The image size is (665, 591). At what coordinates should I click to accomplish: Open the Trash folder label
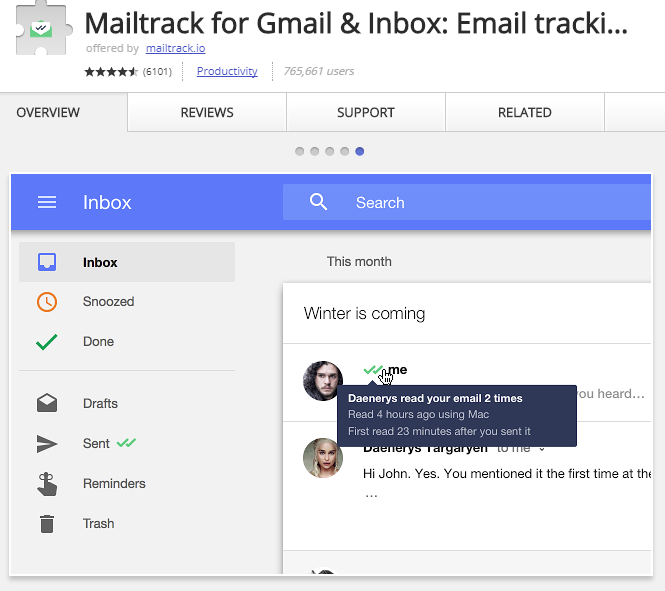[x=98, y=524]
